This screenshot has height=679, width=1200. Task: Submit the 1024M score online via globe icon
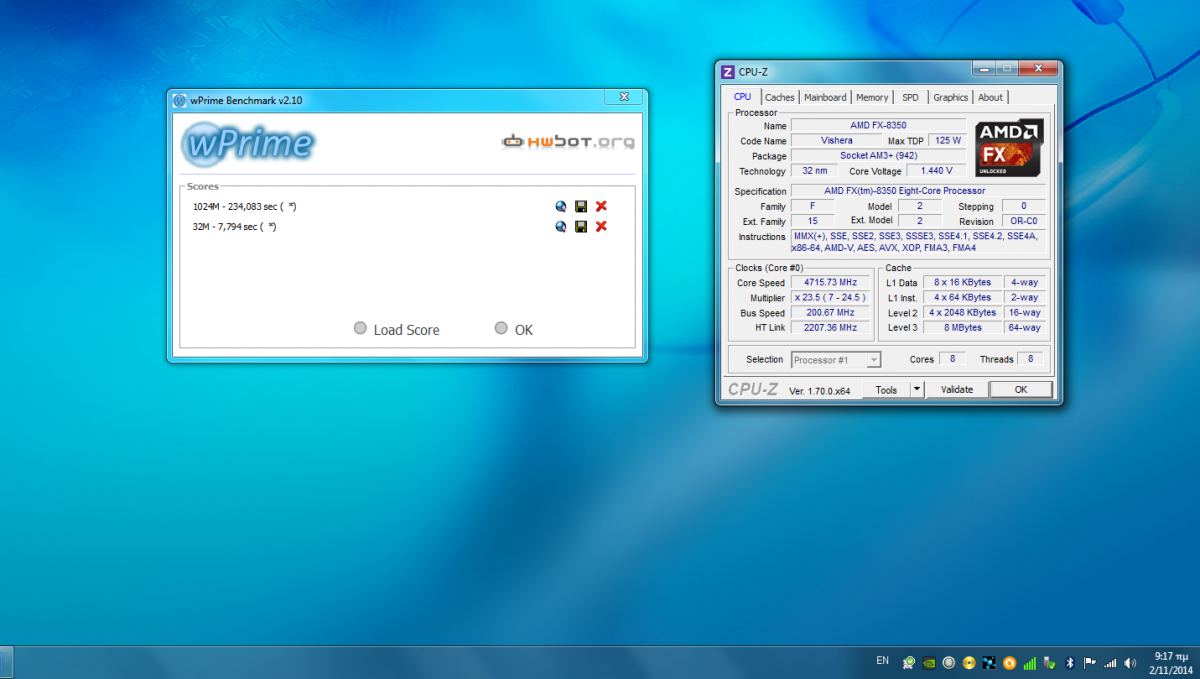coord(562,207)
